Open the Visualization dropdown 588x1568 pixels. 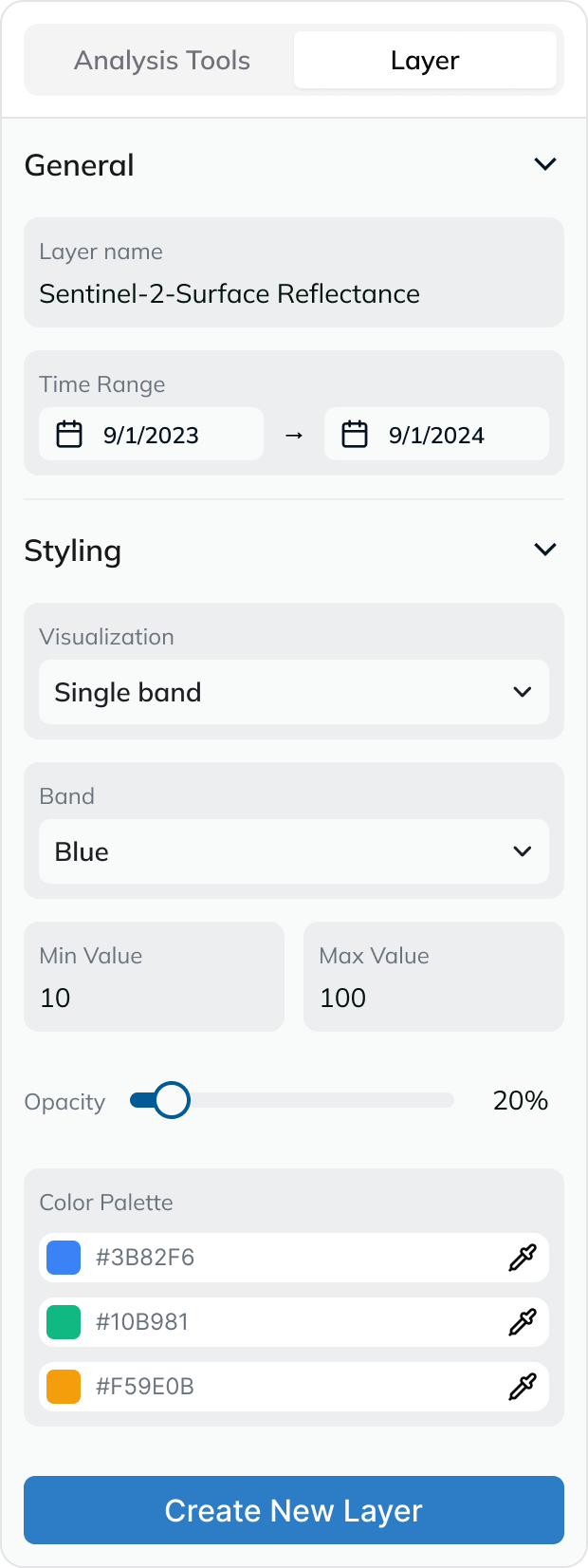pyautogui.click(x=294, y=692)
